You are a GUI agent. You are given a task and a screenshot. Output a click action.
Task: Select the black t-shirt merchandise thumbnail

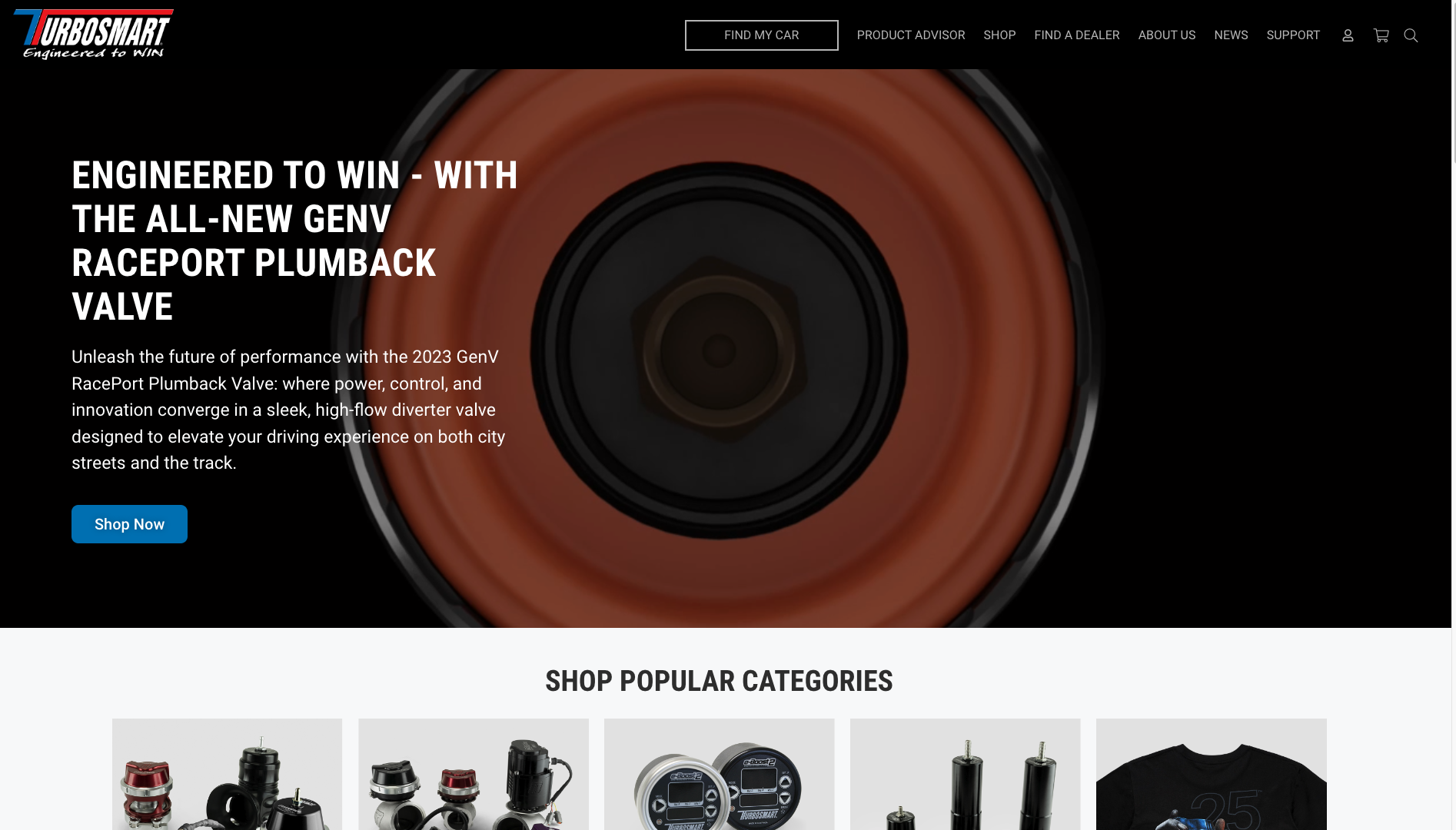[1211, 774]
